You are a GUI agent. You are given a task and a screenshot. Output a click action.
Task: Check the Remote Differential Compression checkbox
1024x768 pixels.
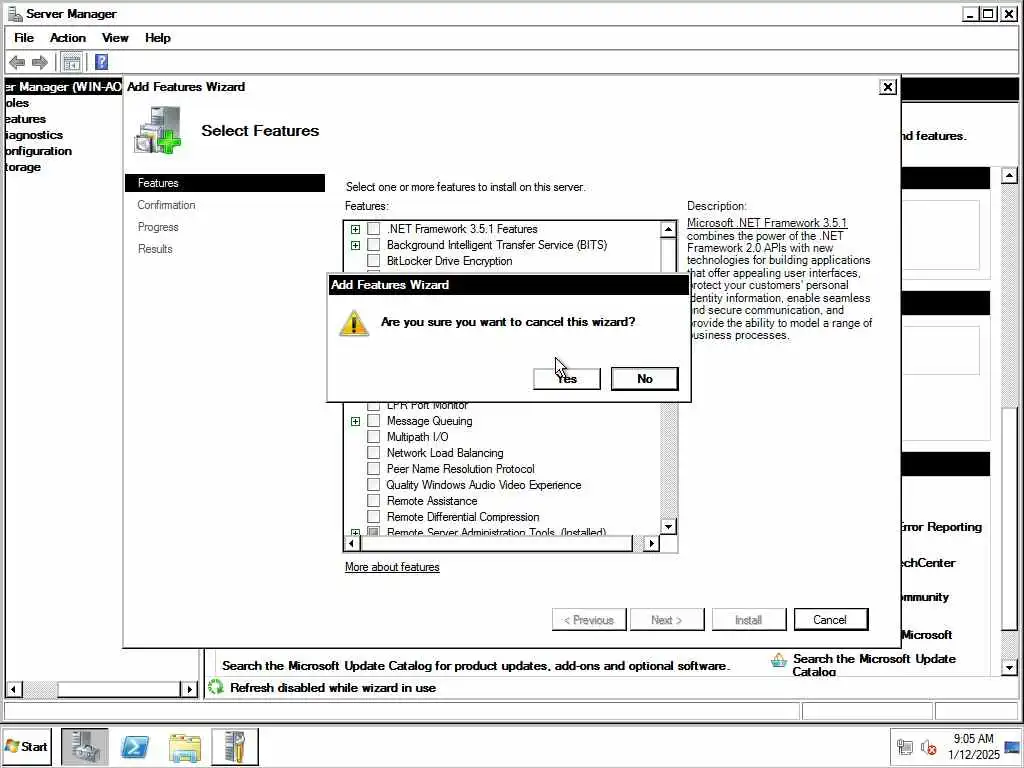(374, 517)
